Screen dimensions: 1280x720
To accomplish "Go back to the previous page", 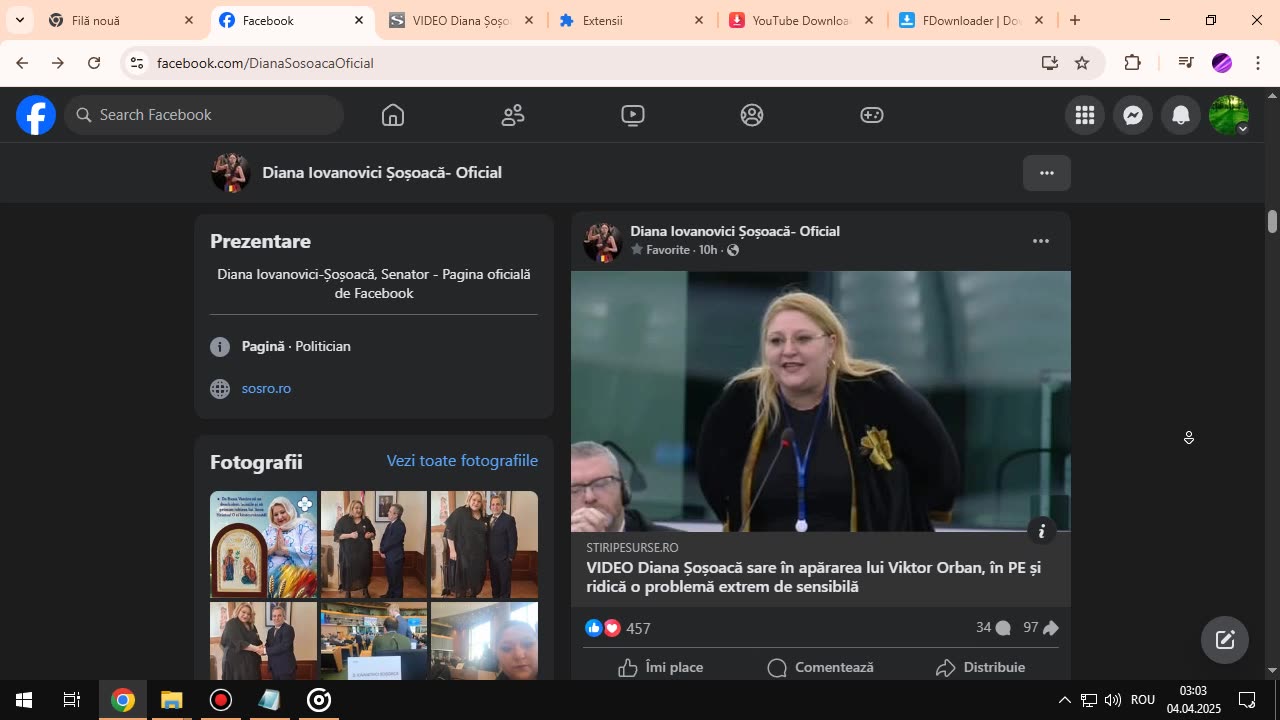I will click(22, 63).
